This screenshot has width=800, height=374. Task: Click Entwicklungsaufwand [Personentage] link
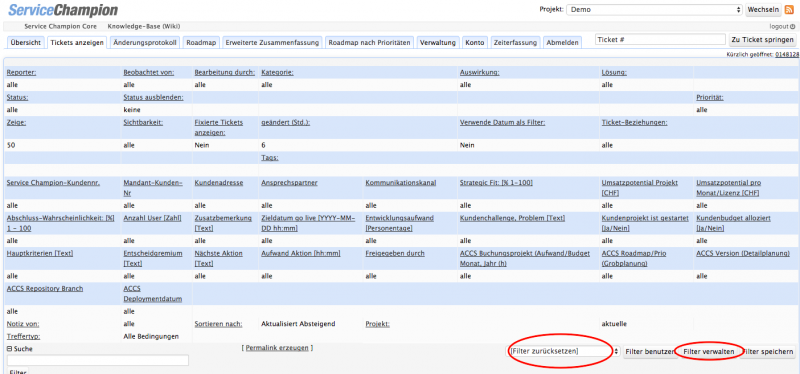[399, 223]
